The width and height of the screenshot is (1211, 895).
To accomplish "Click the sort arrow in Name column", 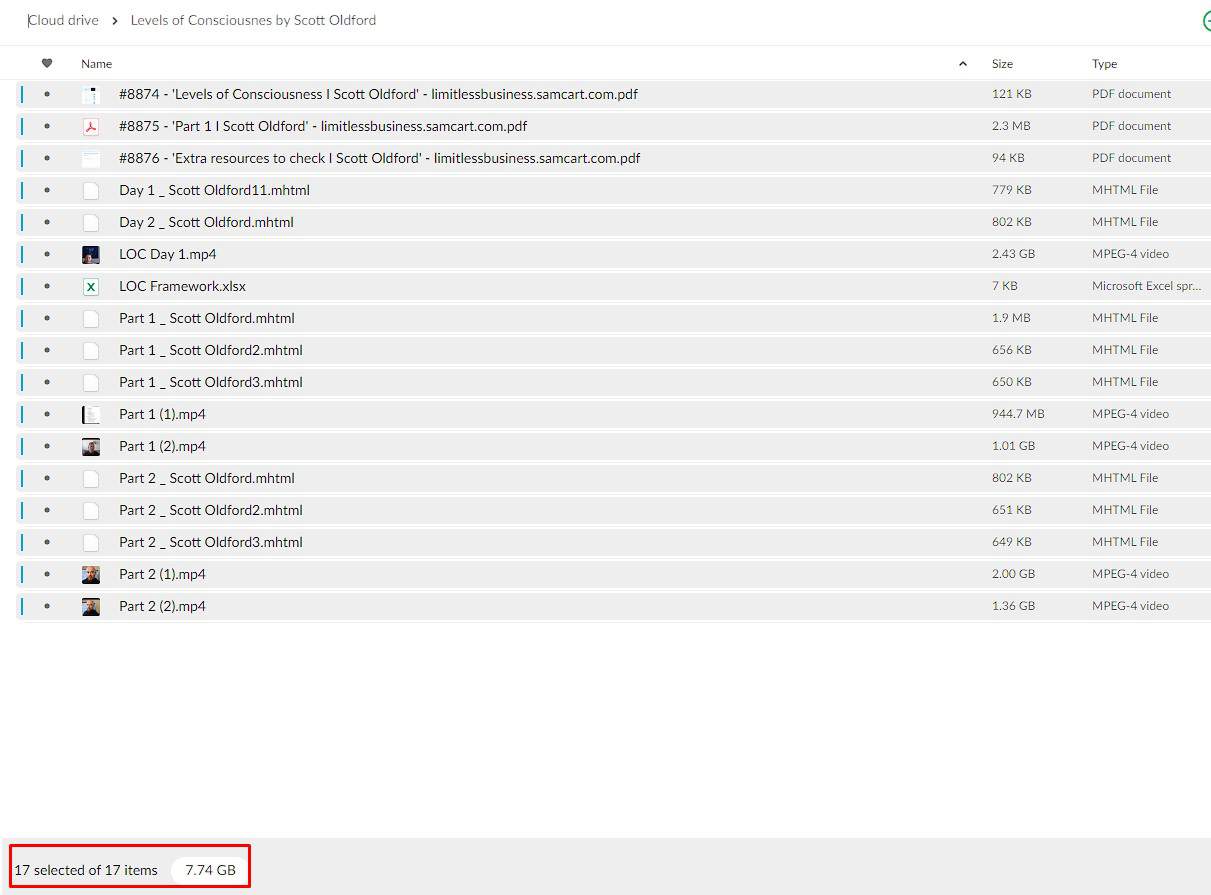I will 963,64.
